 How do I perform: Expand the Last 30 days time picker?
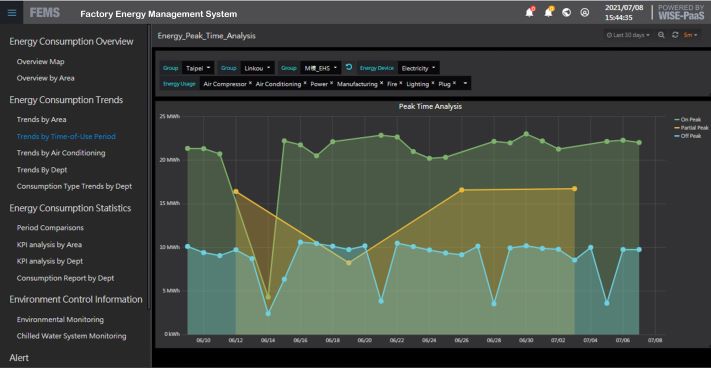pyautogui.click(x=628, y=35)
